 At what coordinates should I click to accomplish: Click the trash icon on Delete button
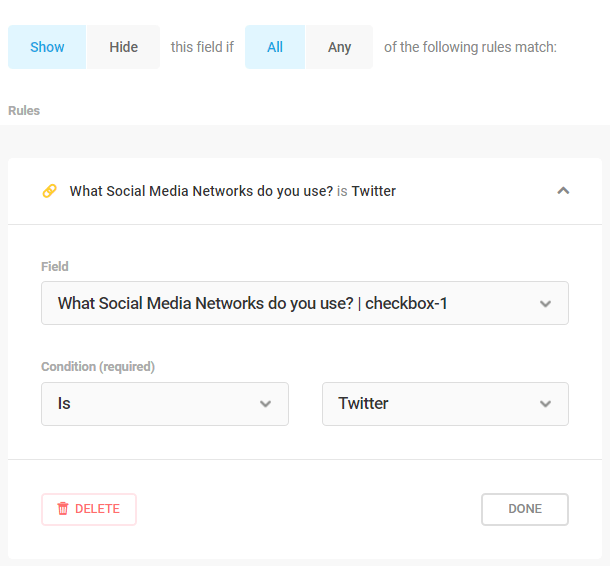[x=63, y=508]
